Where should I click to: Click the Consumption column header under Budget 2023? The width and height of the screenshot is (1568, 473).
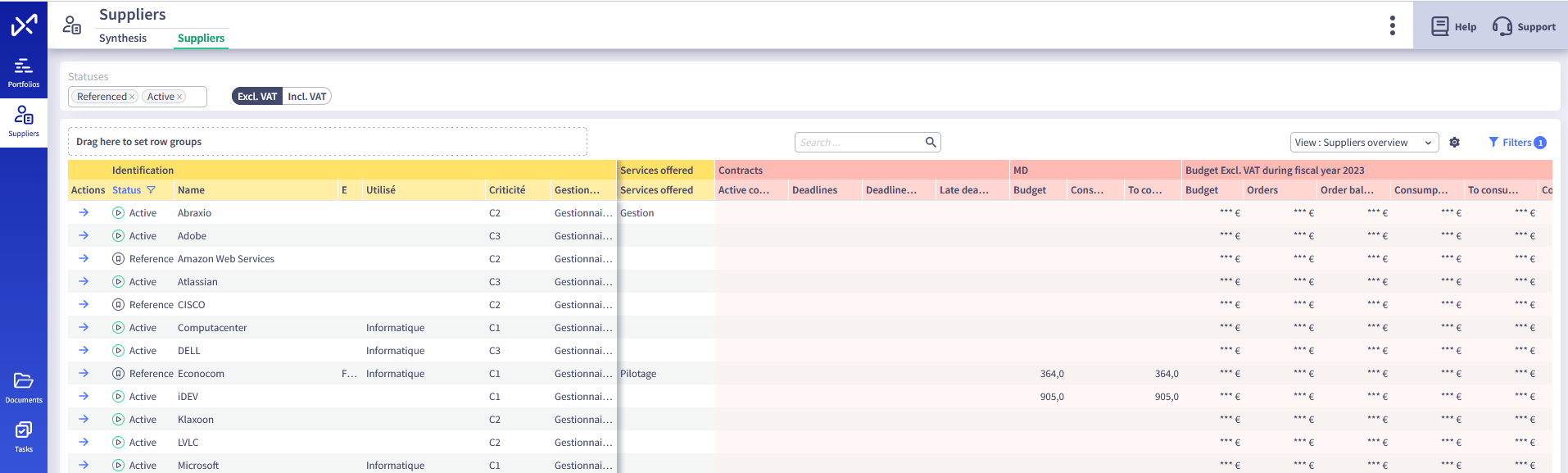pos(1428,189)
